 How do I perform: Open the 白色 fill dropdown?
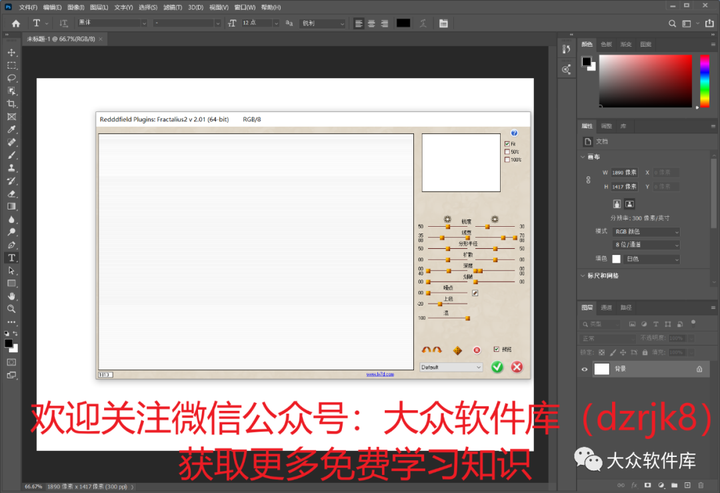click(652, 259)
